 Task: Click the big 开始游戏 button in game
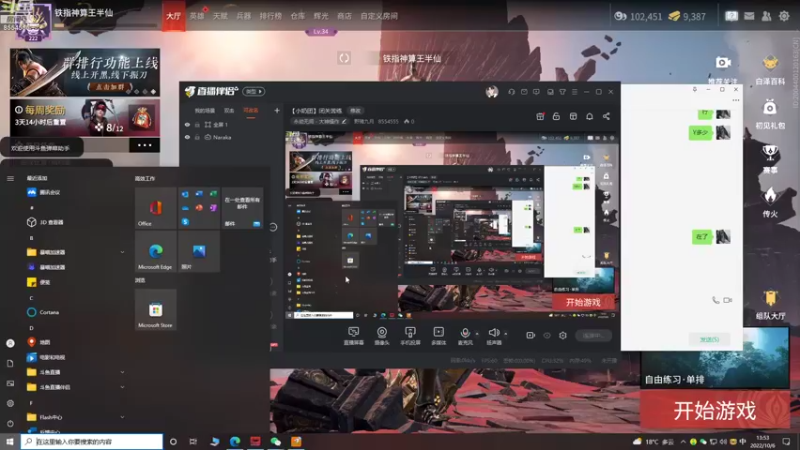[714, 410]
